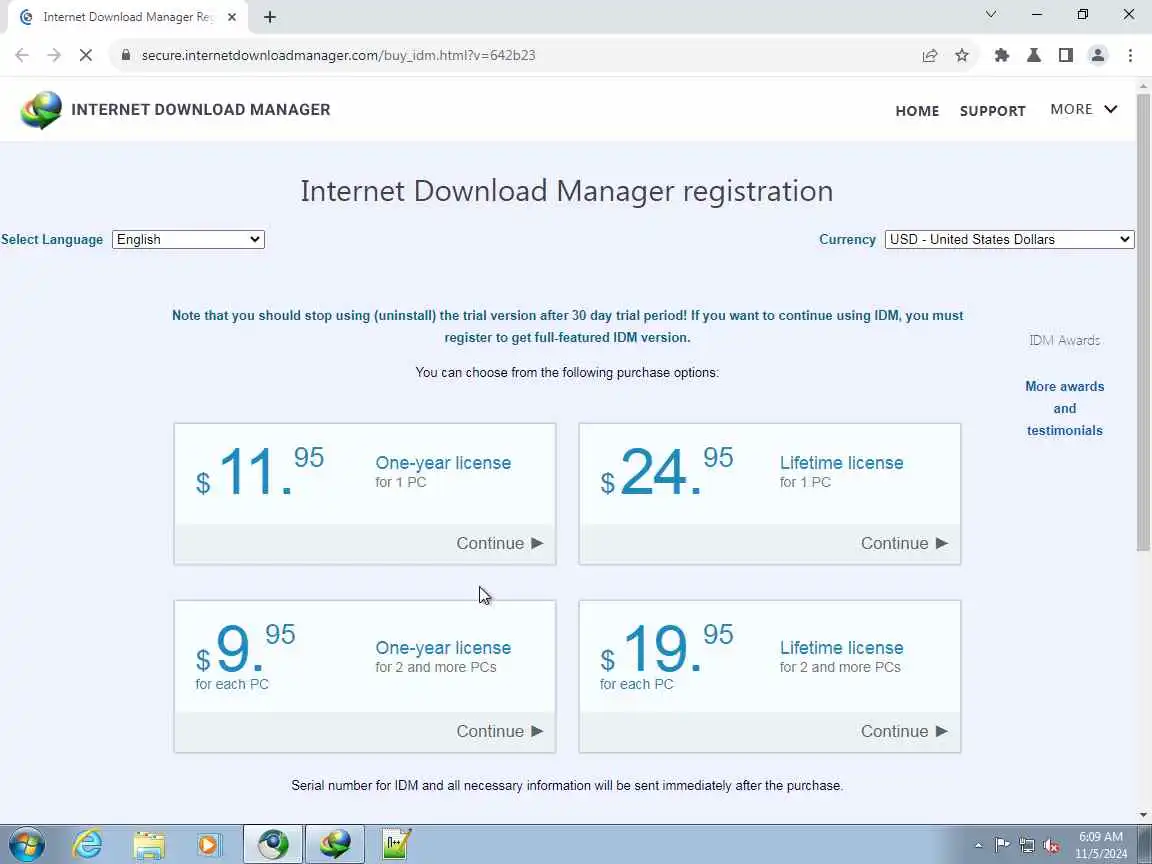Click the IDM Awards image
This screenshot has width=1152, height=864.
tap(1065, 340)
